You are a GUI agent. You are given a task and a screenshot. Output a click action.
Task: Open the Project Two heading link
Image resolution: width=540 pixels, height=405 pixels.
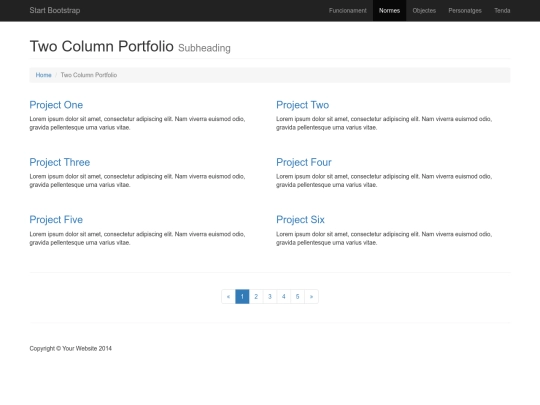coord(302,105)
